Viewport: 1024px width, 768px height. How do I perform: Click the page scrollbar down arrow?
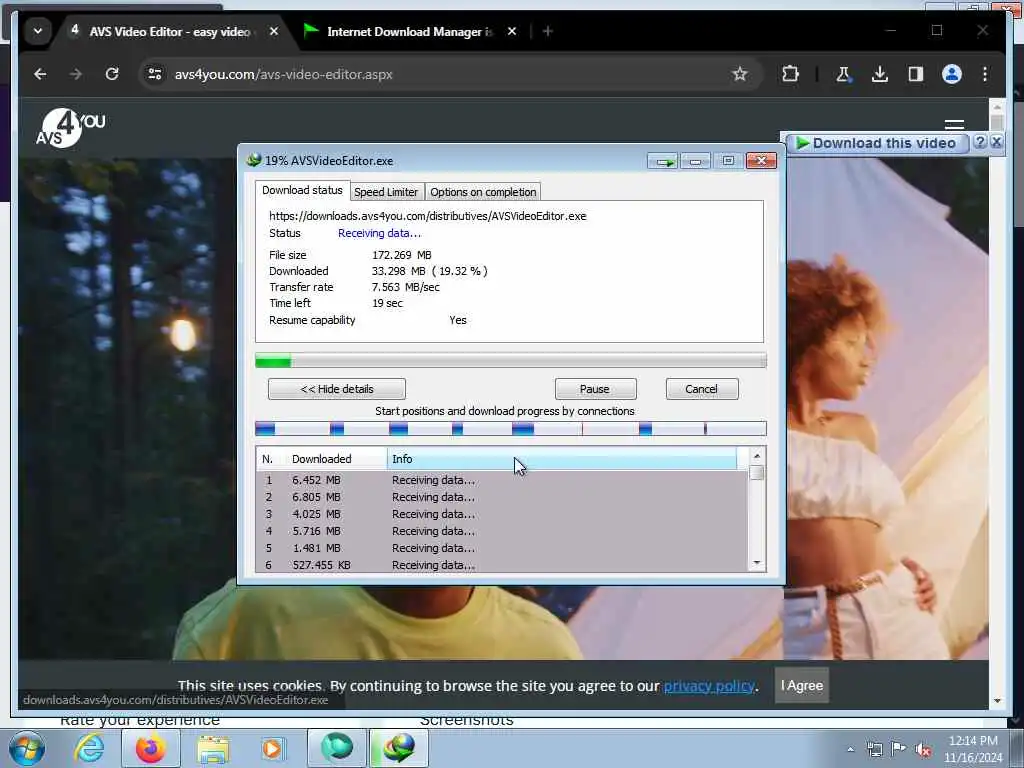coord(997,701)
